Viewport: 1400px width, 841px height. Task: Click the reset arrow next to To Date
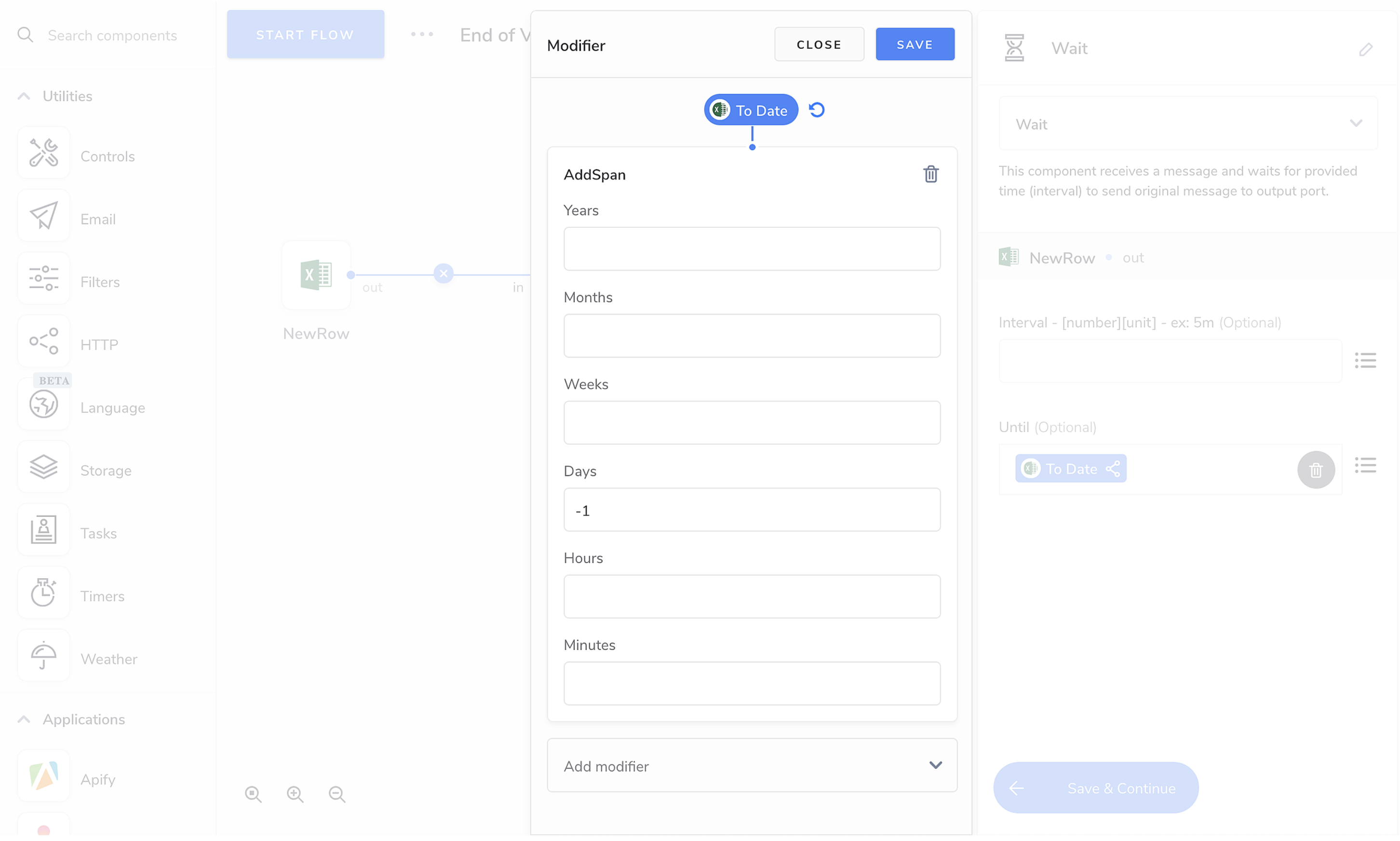pos(817,110)
